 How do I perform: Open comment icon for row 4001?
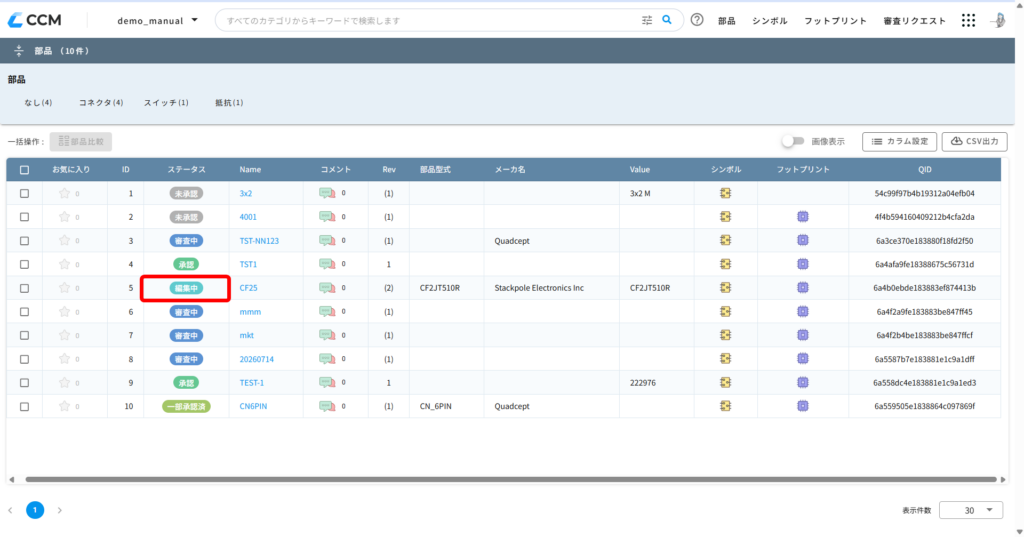[x=327, y=217]
